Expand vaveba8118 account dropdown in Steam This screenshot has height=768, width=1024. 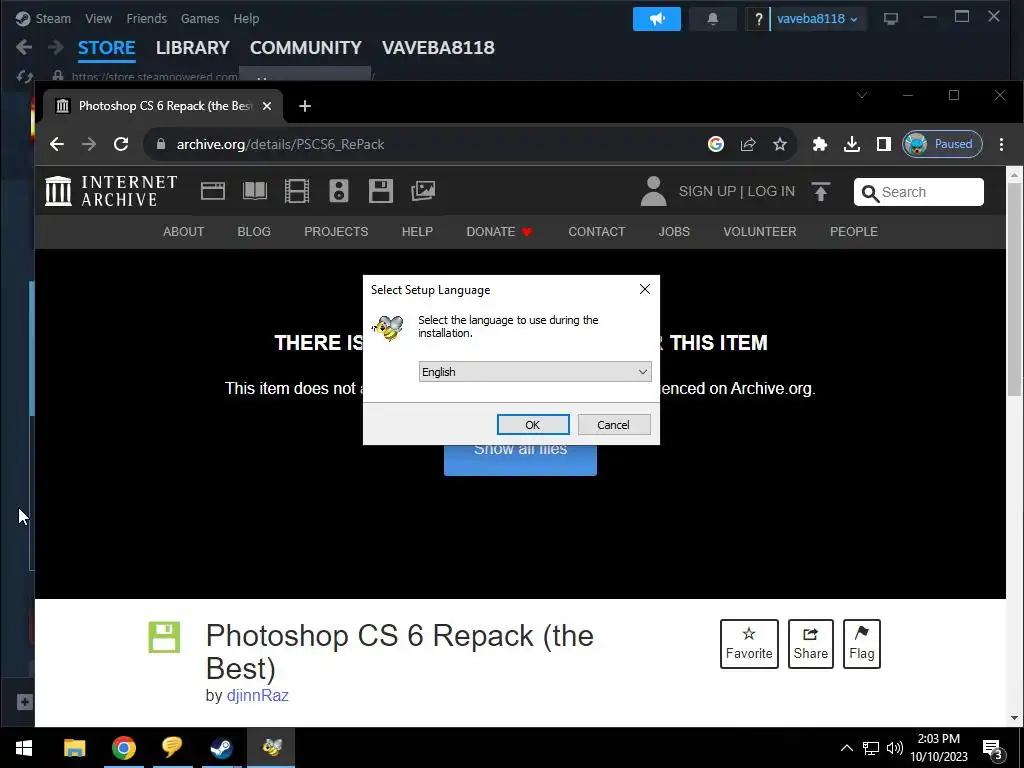click(818, 19)
